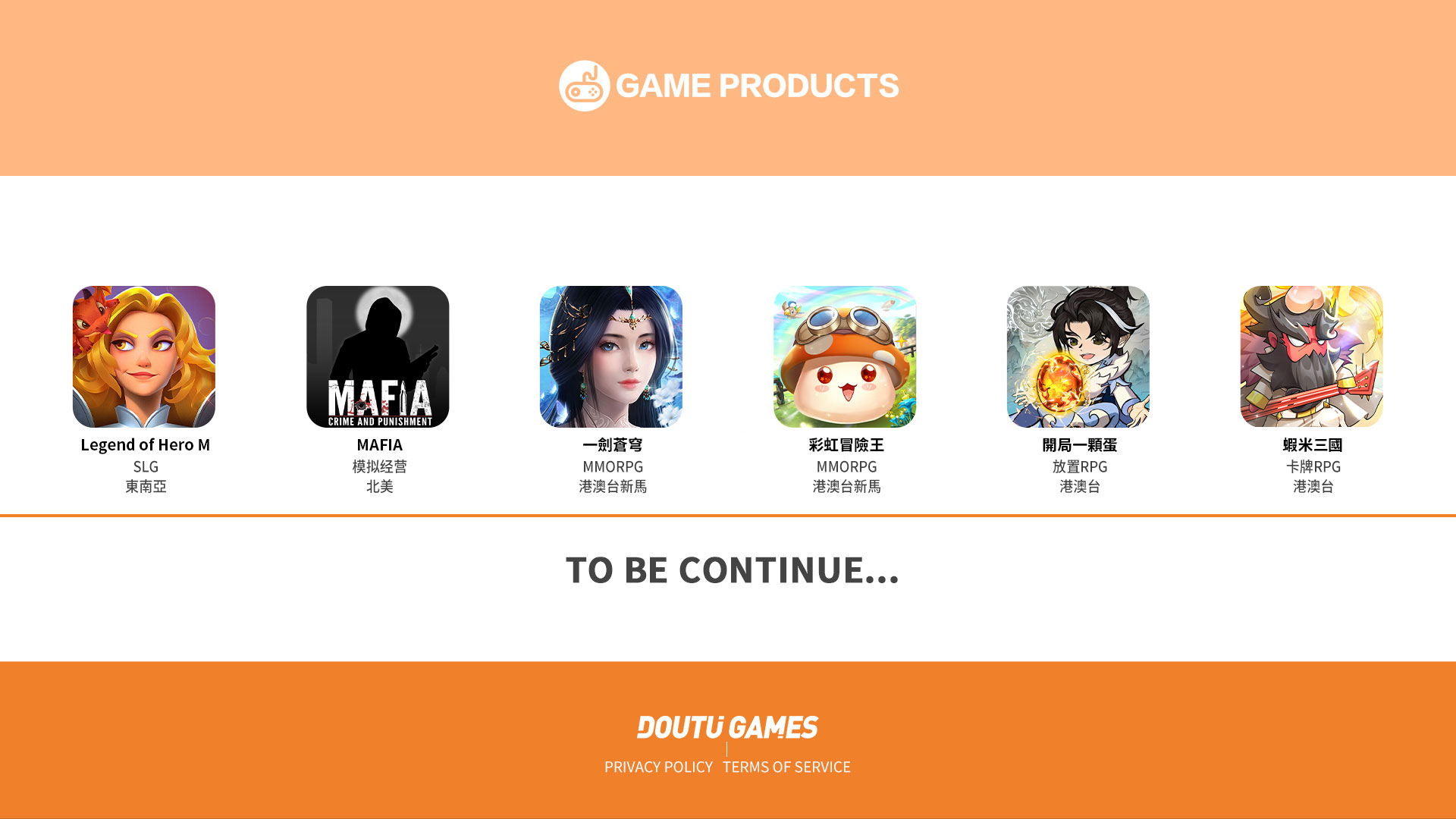
Task: Click the 放置RPG genre label
Action: 1080,466
